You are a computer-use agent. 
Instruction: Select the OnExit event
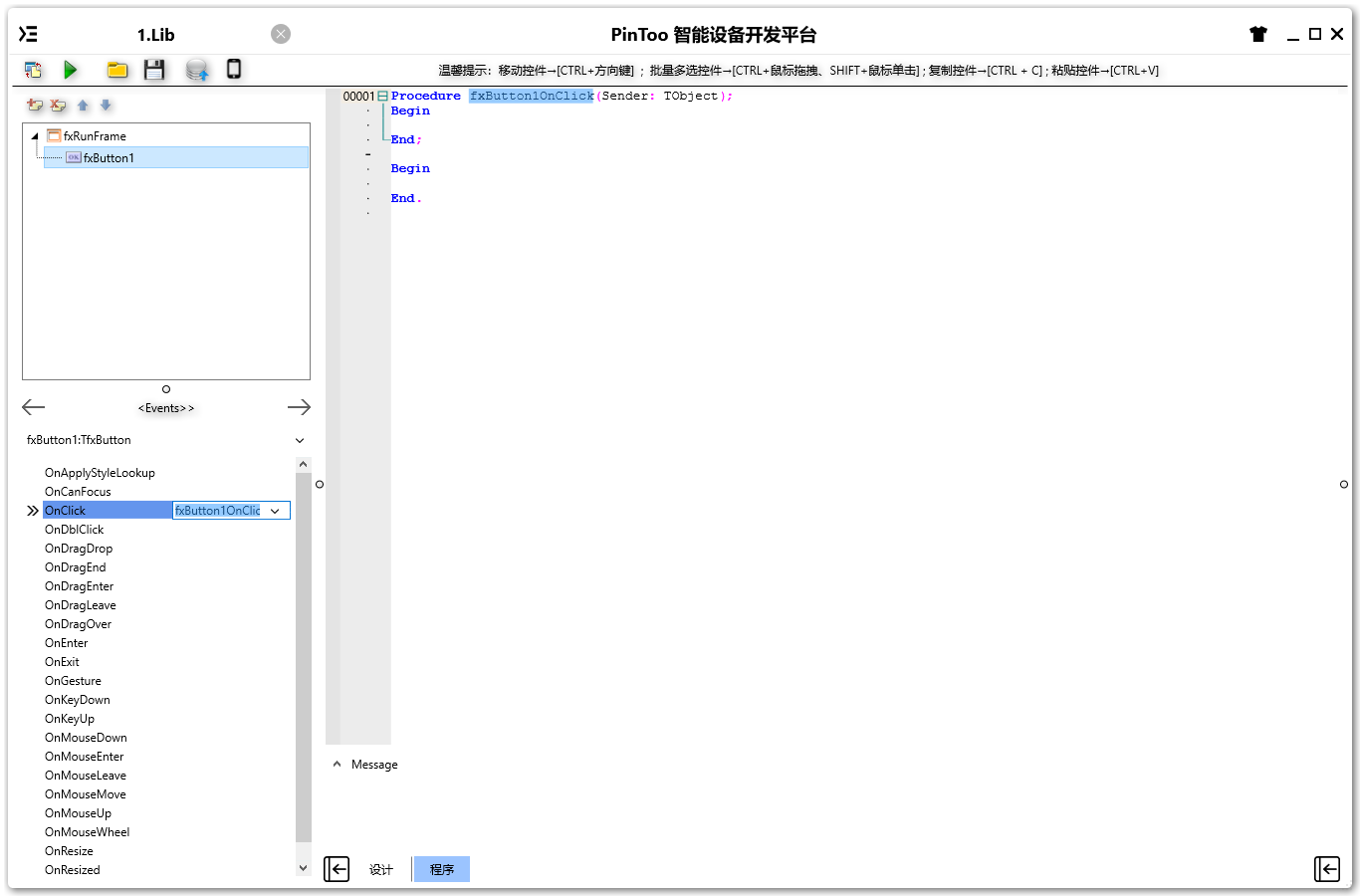pos(62,662)
